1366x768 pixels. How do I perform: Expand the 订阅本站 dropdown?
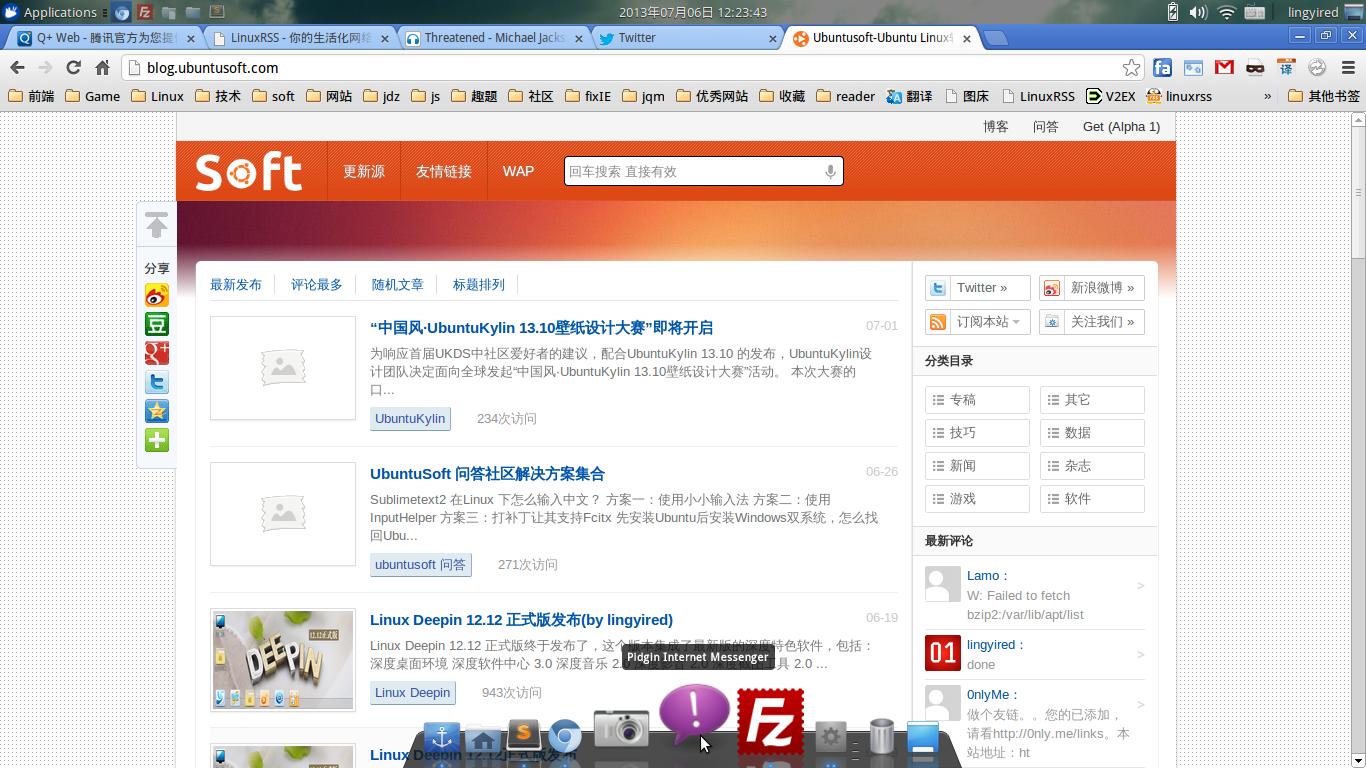977,322
